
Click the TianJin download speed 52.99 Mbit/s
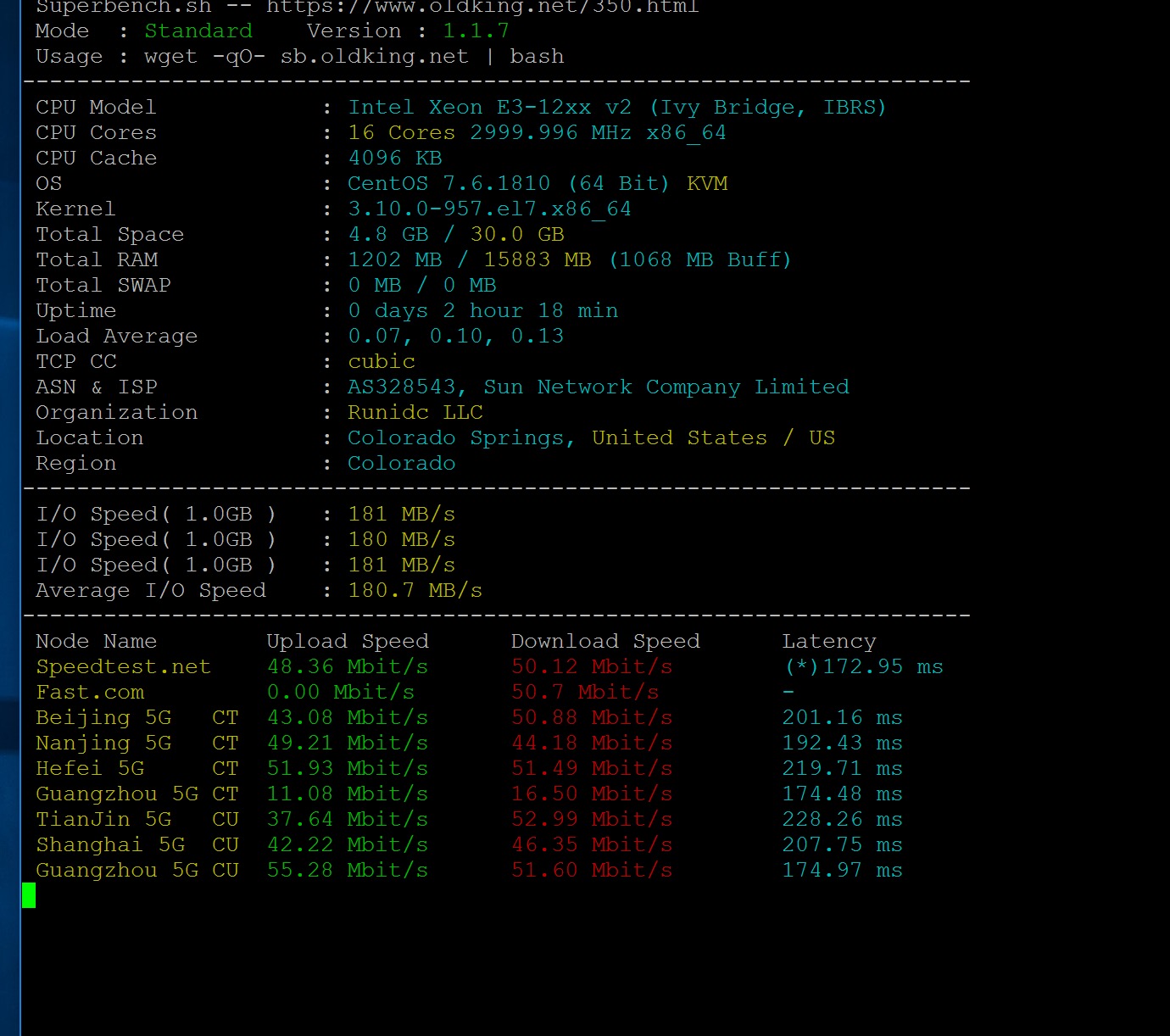592,820
